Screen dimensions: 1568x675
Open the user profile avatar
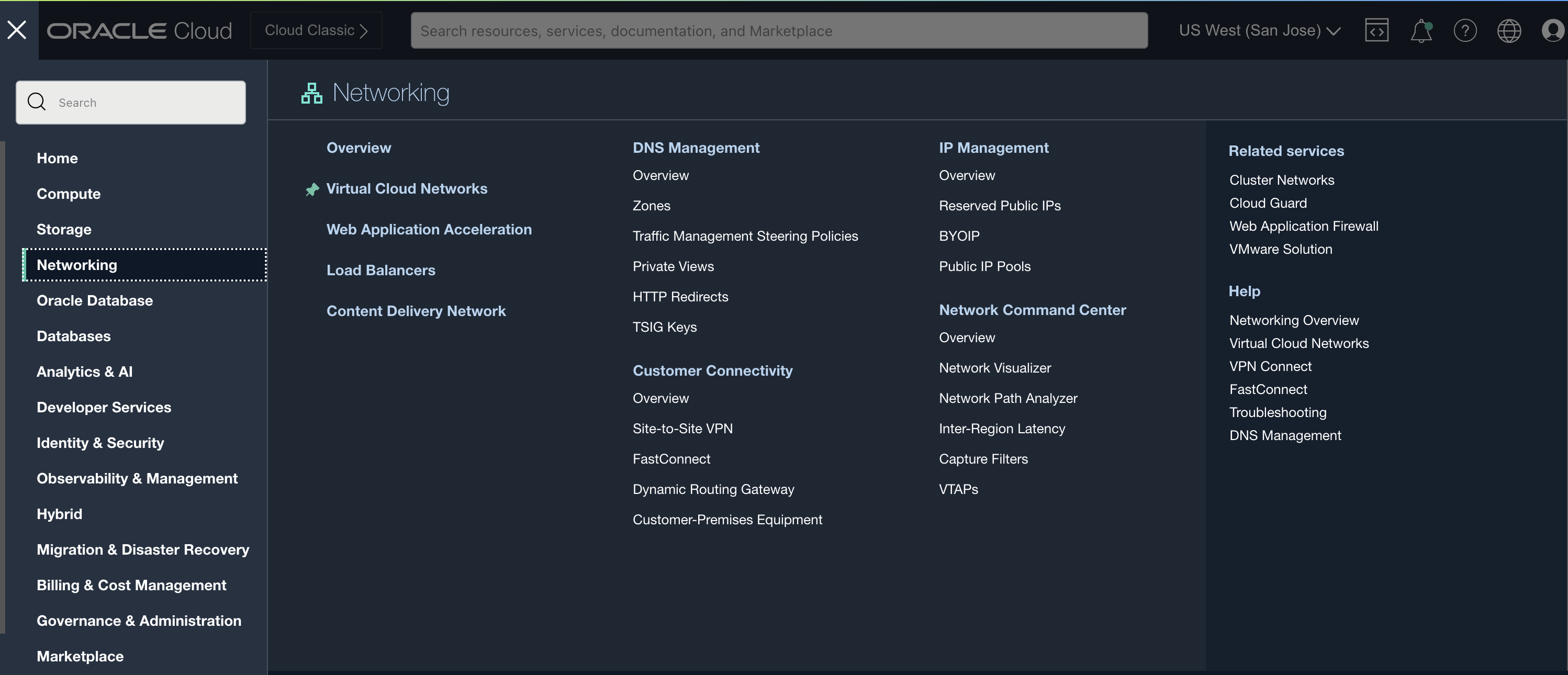[x=1552, y=30]
